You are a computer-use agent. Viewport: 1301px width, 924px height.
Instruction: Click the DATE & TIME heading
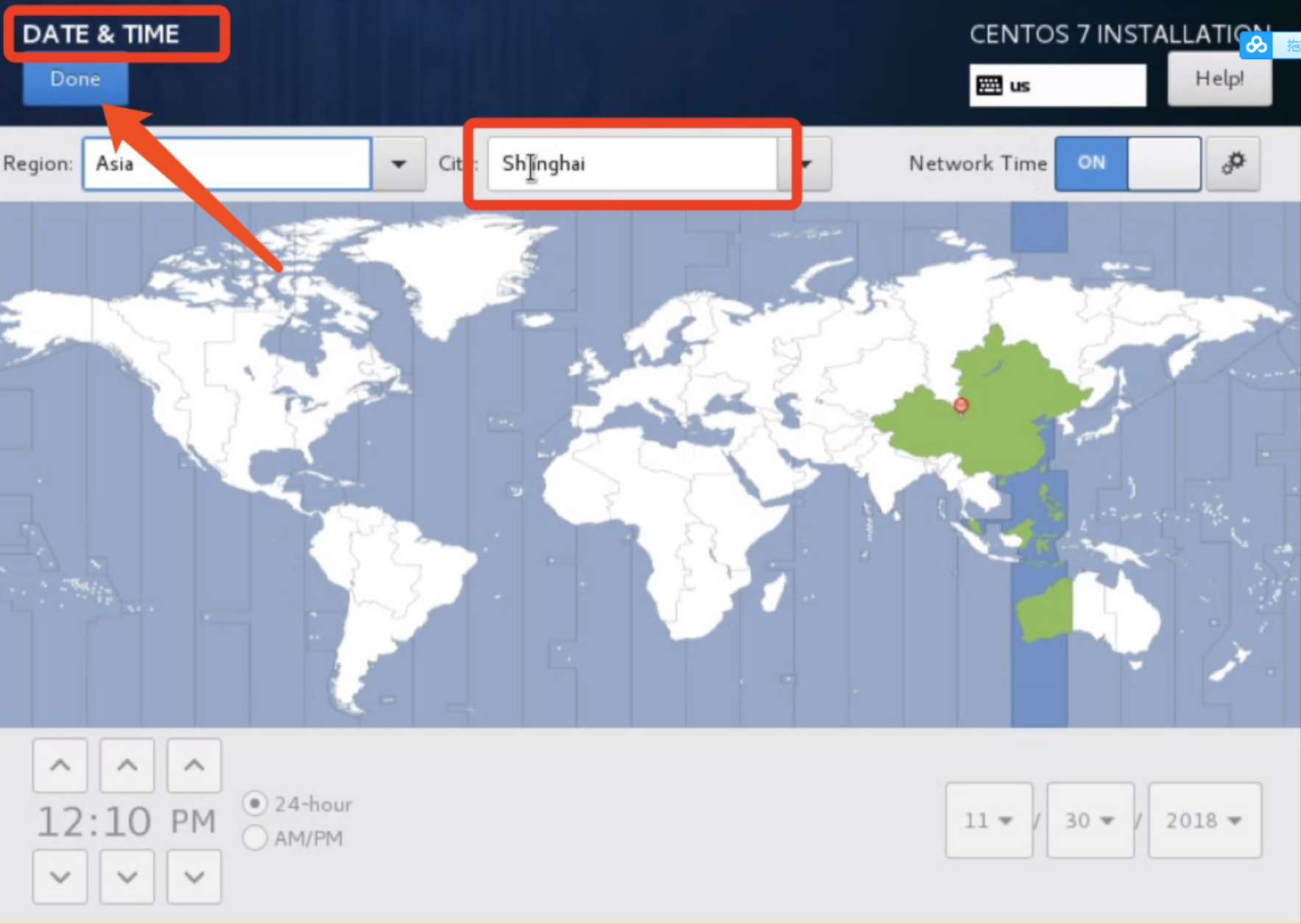pyautogui.click(x=101, y=35)
